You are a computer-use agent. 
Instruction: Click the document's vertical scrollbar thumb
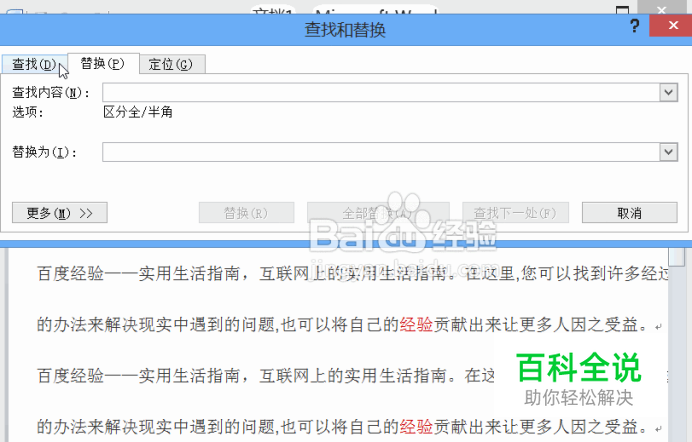tap(676, 256)
